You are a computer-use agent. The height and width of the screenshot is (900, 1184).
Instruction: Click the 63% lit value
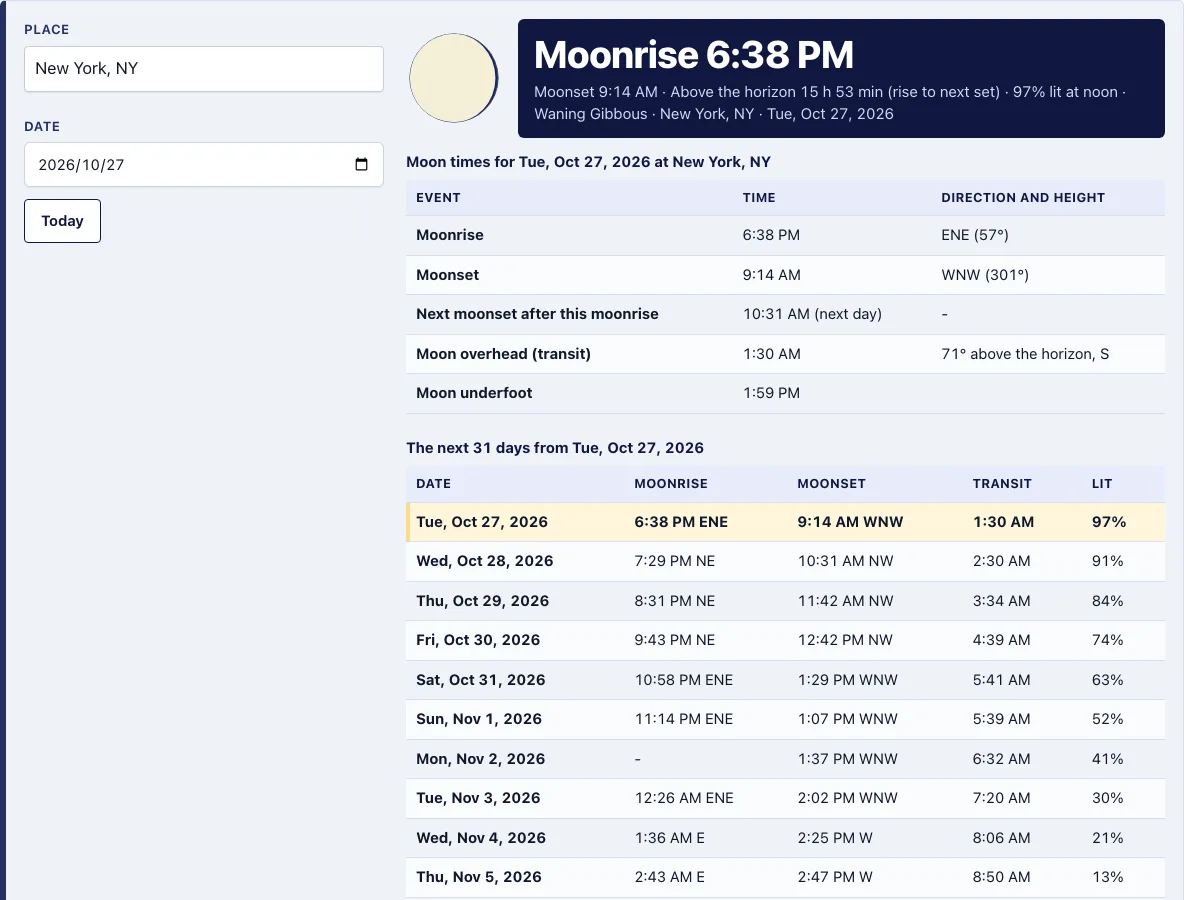(1107, 680)
